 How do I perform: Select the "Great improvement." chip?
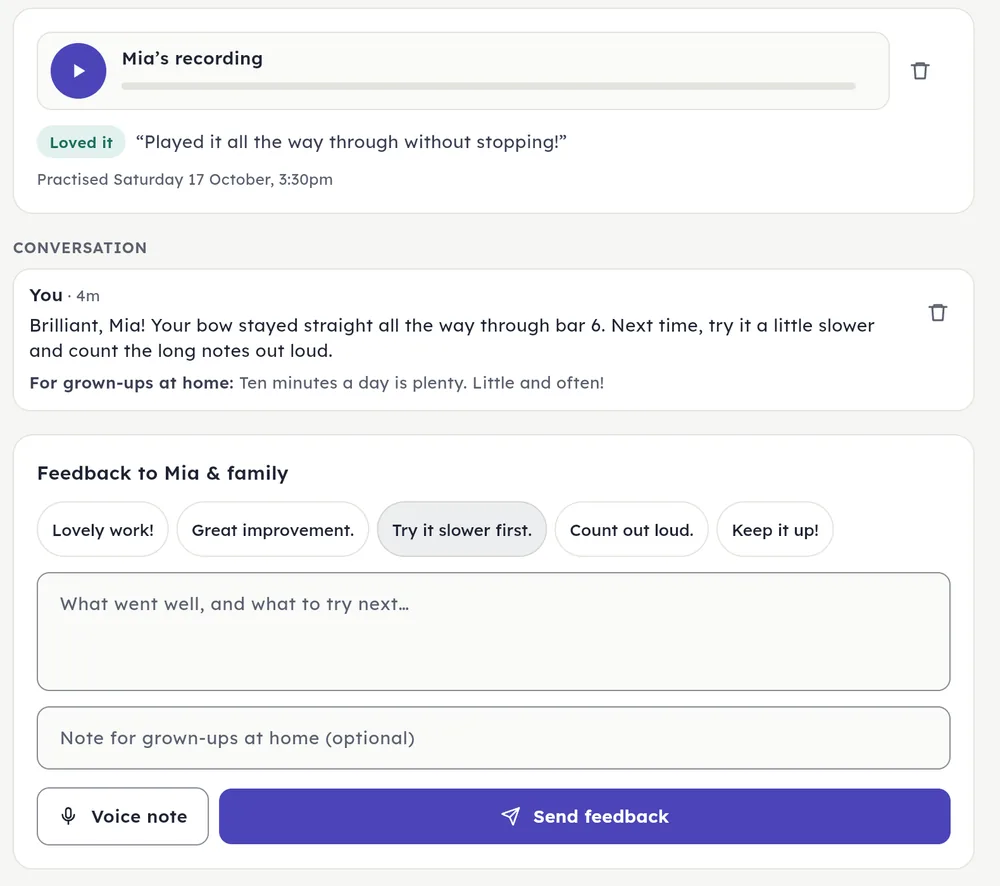(273, 529)
